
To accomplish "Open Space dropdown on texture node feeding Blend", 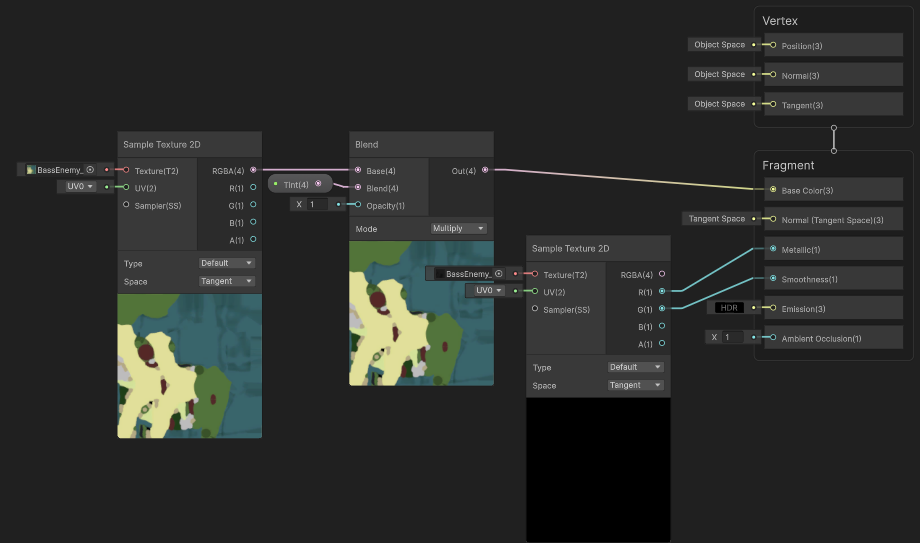I will [227, 281].
